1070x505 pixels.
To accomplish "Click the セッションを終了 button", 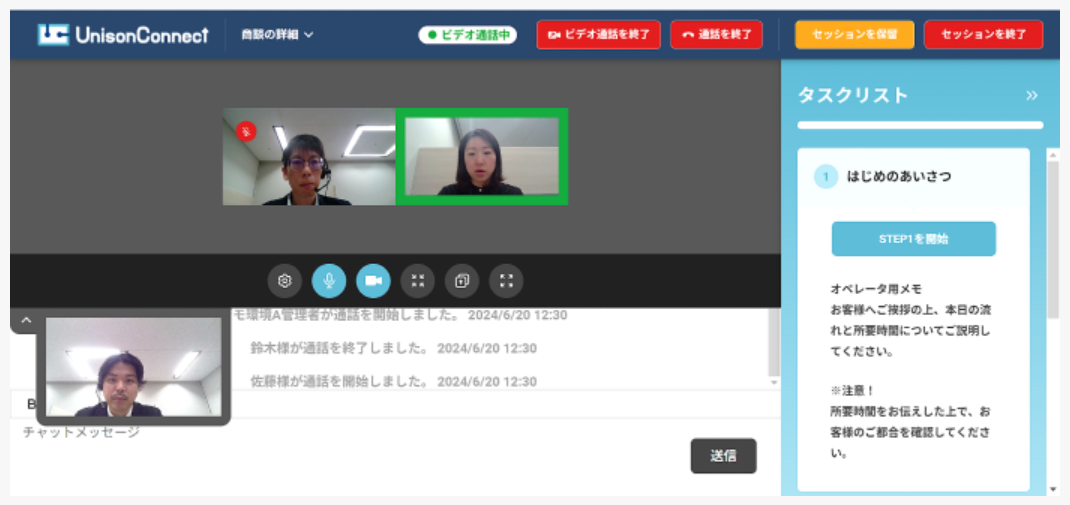I will click(983, 35).
